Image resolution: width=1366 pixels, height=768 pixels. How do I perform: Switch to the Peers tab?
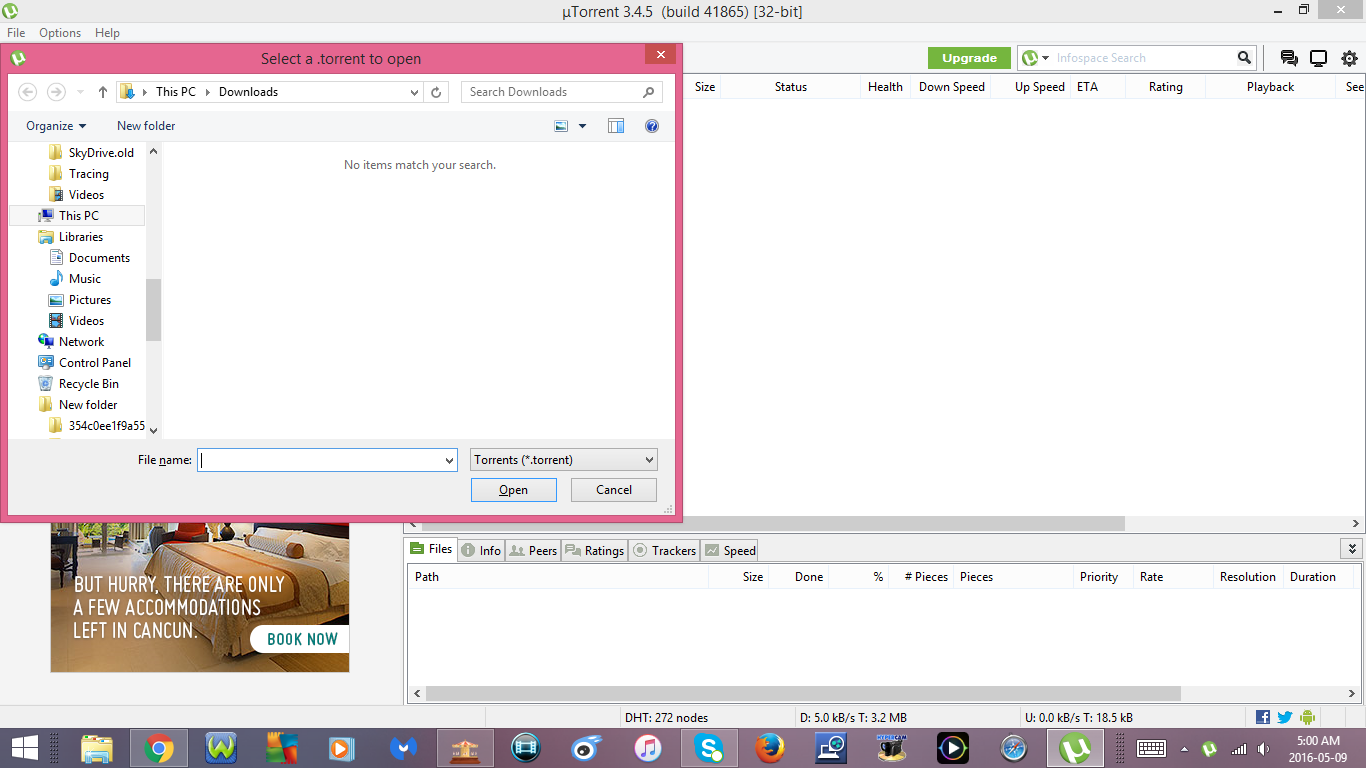click(x=533, y=550)
